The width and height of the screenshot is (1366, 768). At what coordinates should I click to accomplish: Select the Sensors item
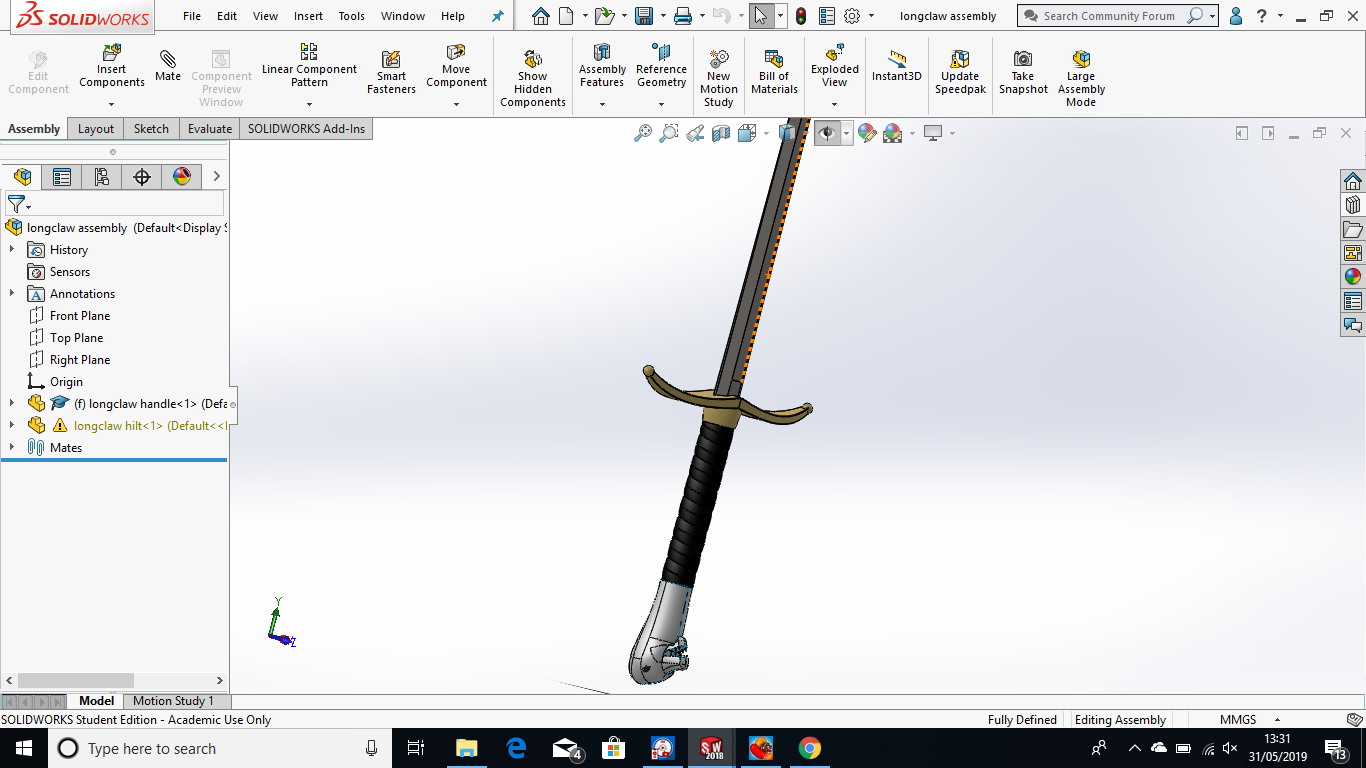[x=70, y=272]
